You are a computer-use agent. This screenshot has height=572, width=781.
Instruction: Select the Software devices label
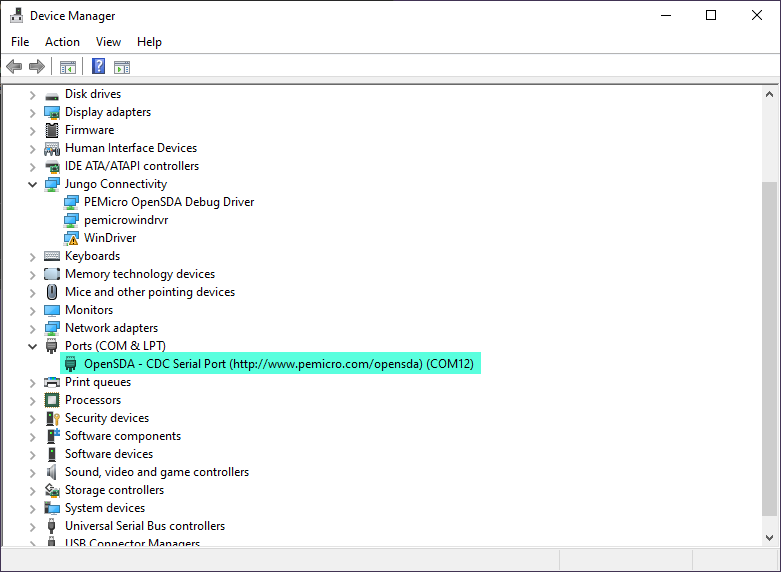109,454
